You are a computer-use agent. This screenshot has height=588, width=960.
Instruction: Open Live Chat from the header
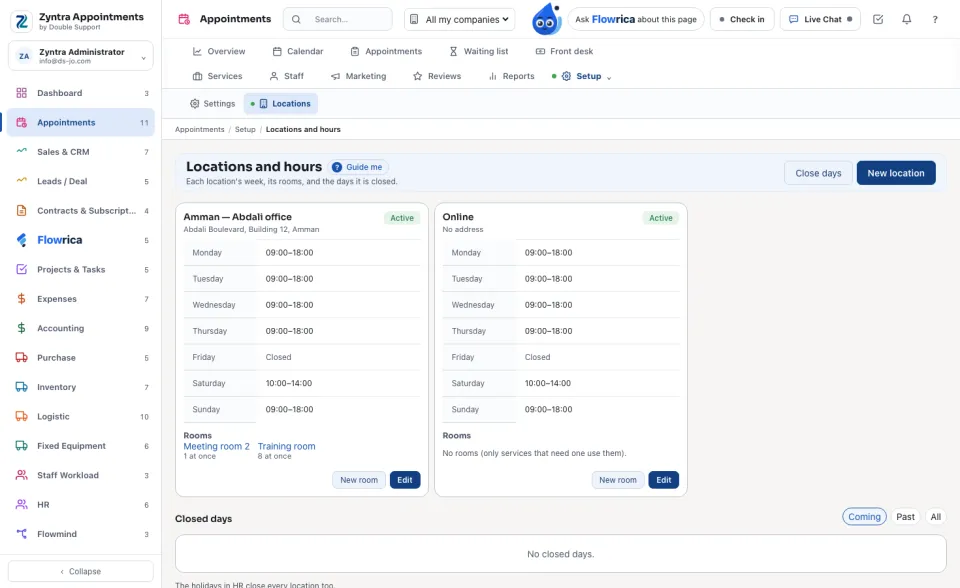[820, 20]
